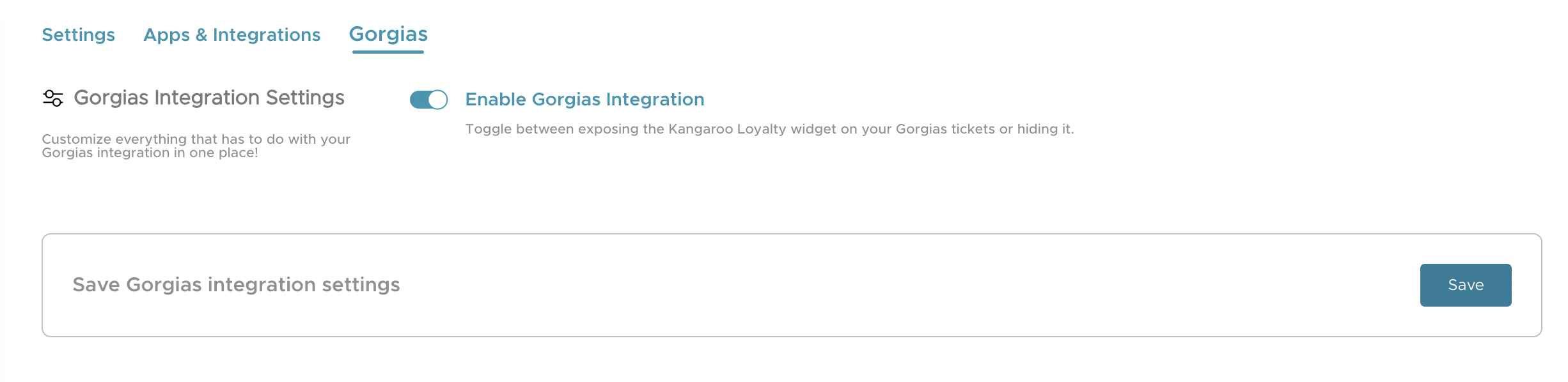Screen dimensions: 1568x382
Task: Click the sliders icon beside Gorgias Integration Settings
Action: click(53, 98)
